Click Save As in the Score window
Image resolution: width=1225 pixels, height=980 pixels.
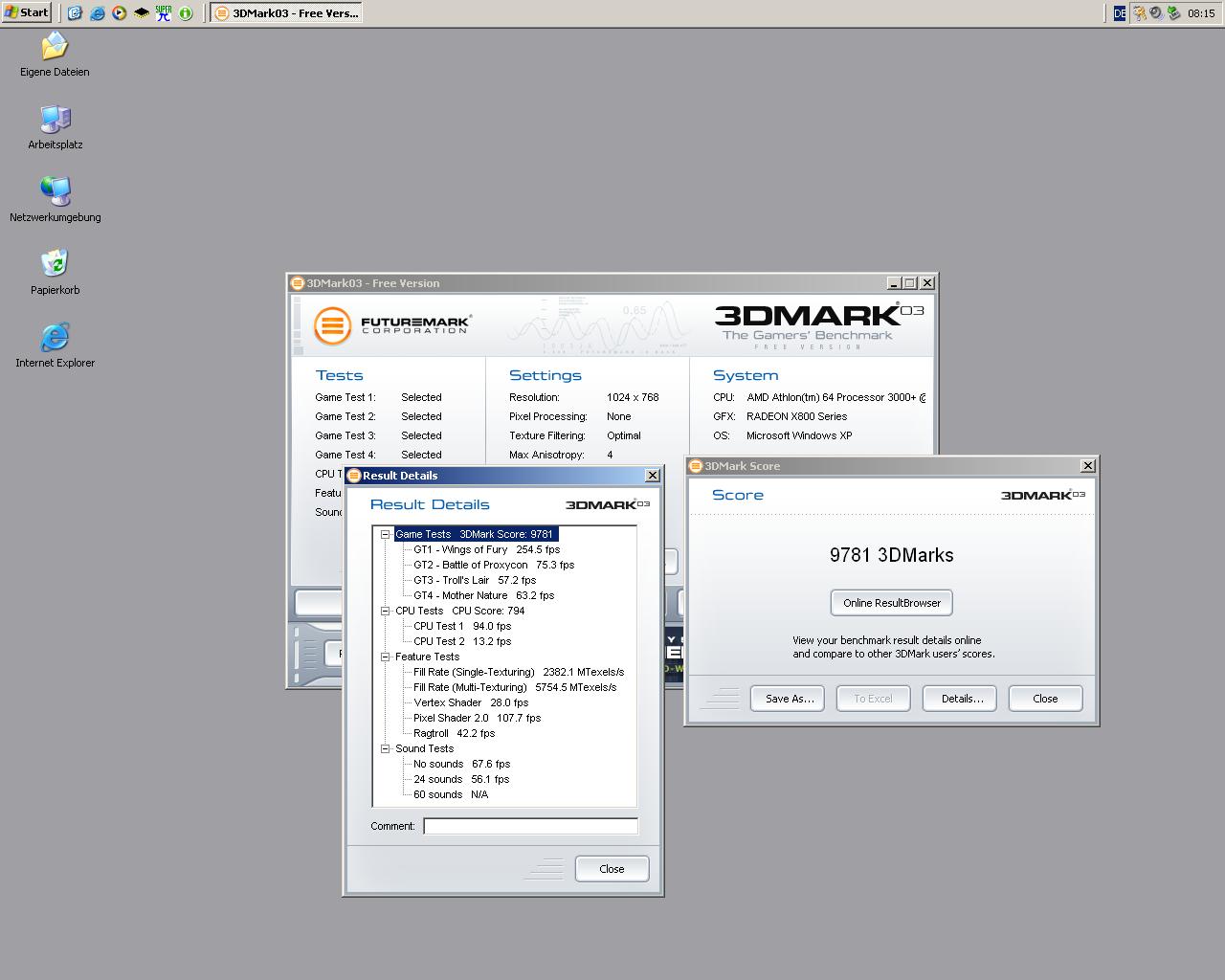pos(789,699)
